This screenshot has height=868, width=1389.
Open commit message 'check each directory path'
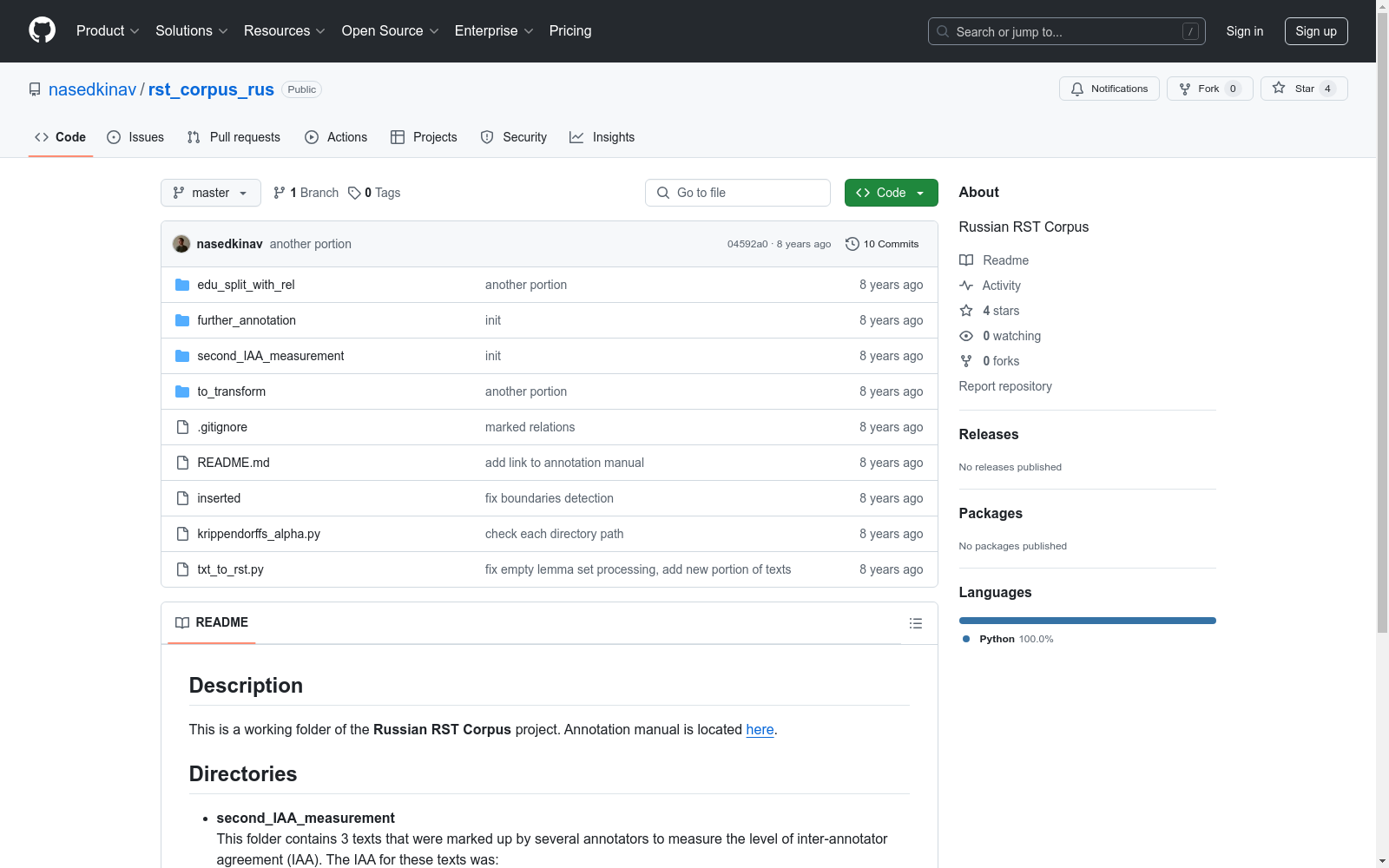(555, 534)
